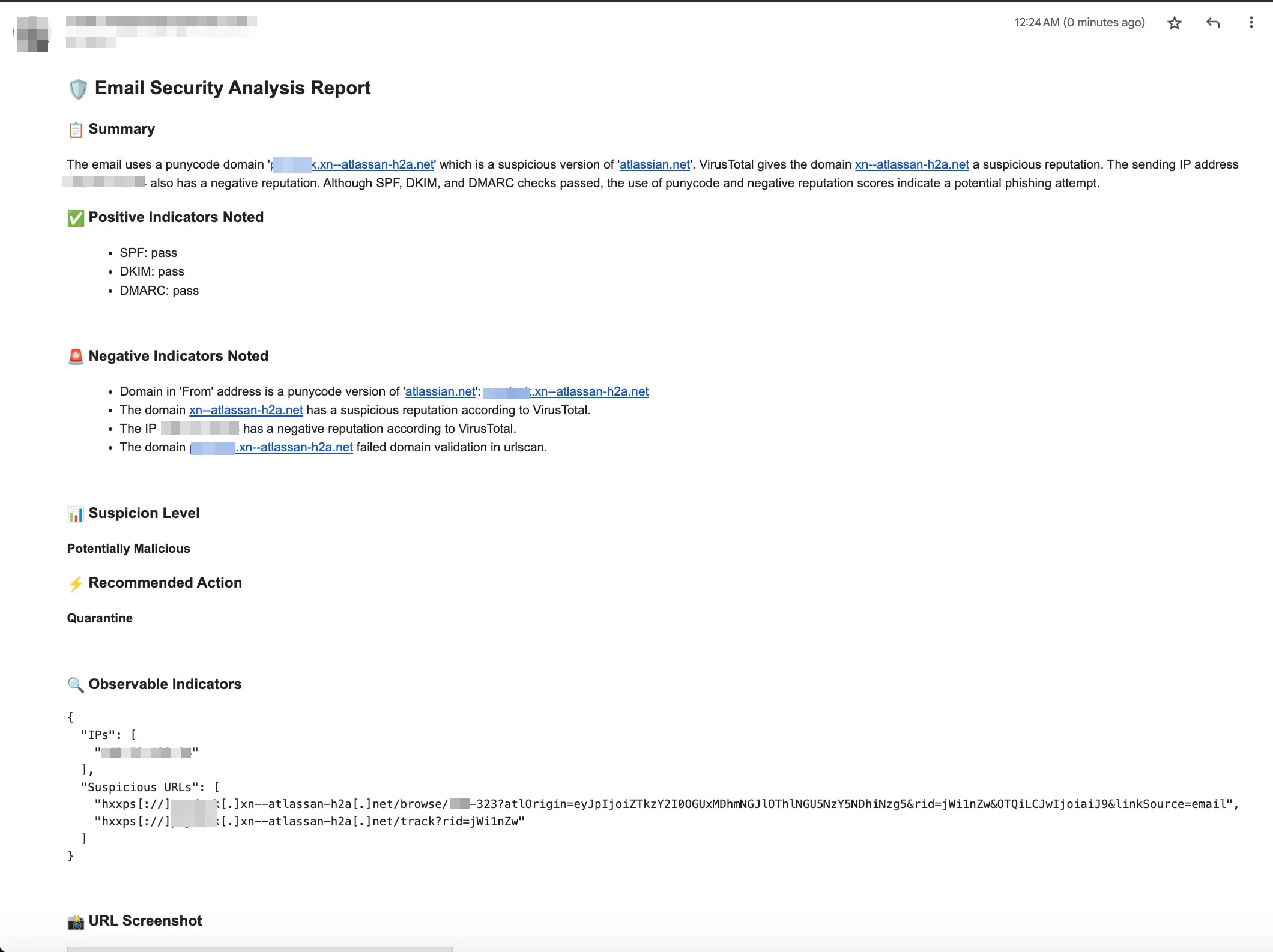The height and width of the screenshot is (952, 1273).
Task: Click the 12:24 AM timestamp
Action: coord(1080,23)
